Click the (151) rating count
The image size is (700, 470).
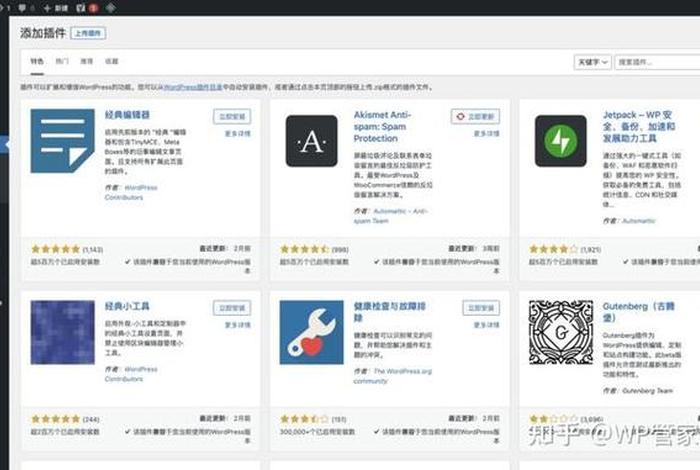[339, 420]
